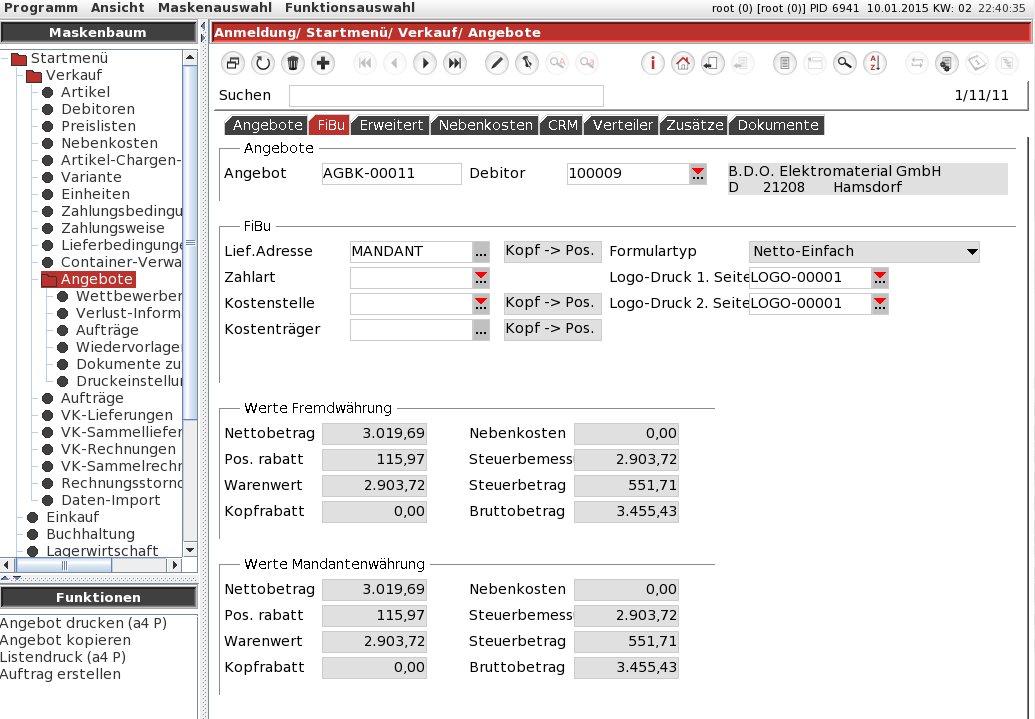
Task: Click the refresh record toolbar icon
Action: point(262,63)
